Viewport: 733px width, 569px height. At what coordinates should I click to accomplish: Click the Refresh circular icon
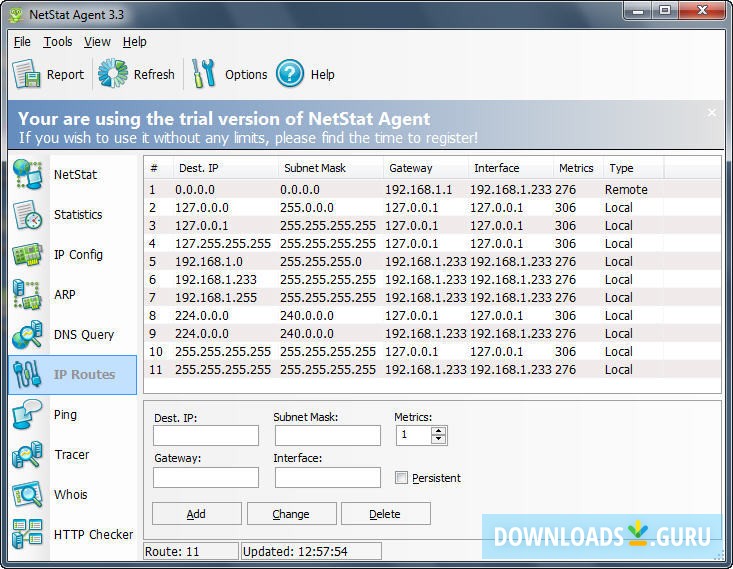tap(113, 73)
